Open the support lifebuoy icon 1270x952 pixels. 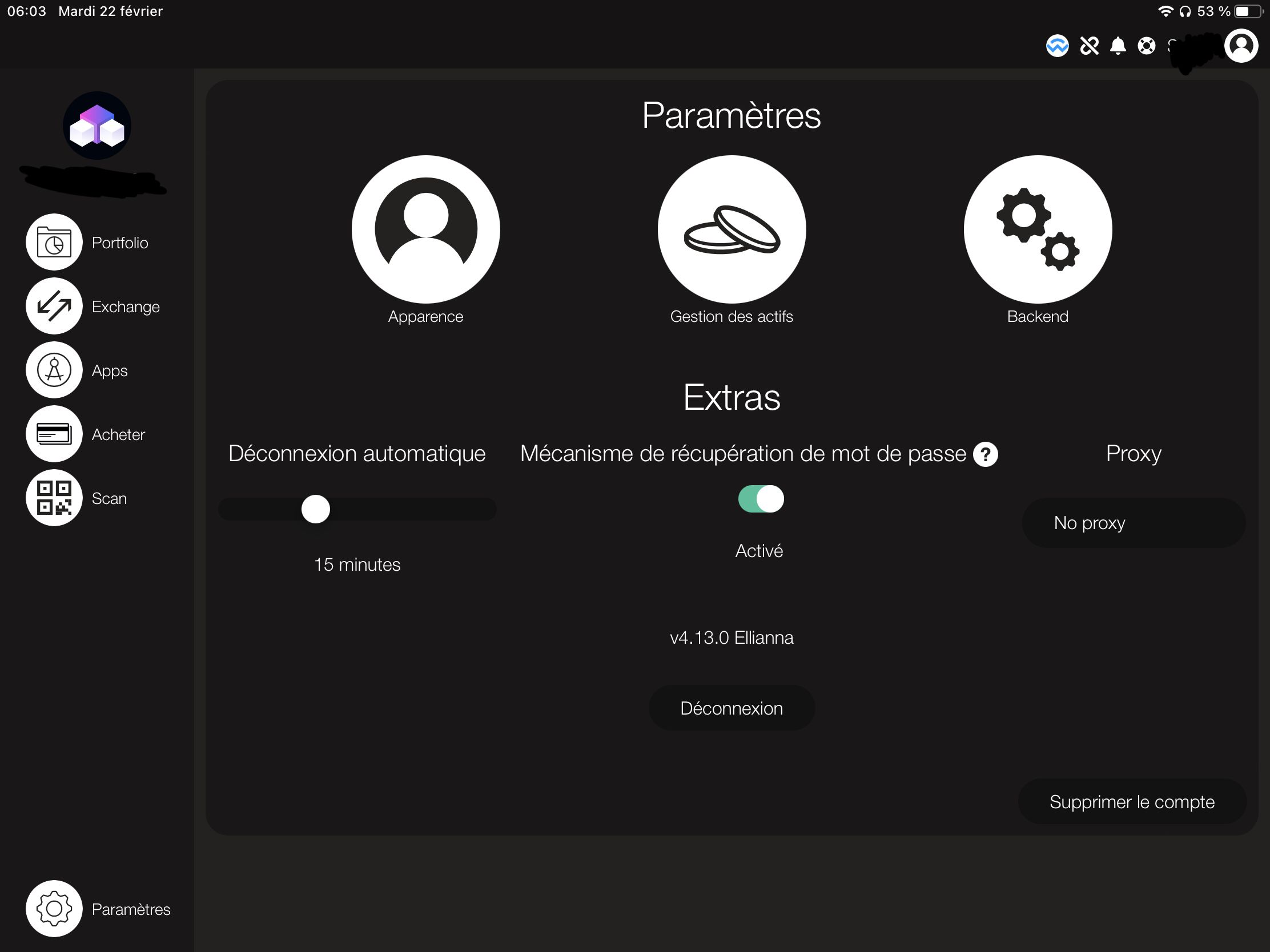tap(1146, 45)
